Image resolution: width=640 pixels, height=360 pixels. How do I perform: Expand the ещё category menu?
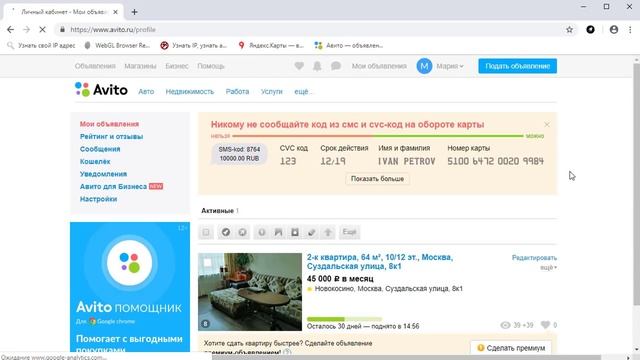coord(303,91)
